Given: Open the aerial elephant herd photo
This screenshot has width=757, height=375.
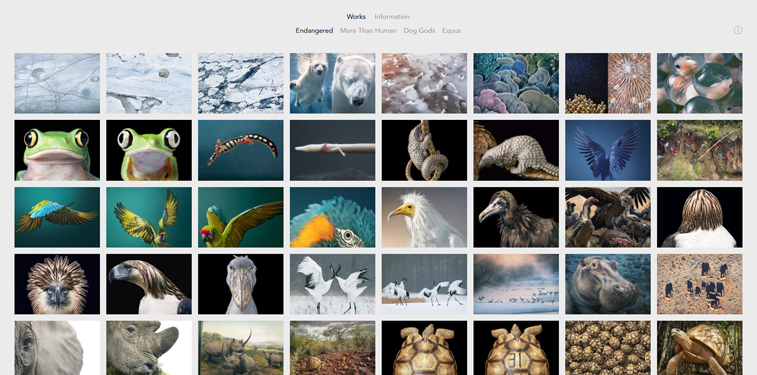Looking at the screenshot, I should pos(700,284).
